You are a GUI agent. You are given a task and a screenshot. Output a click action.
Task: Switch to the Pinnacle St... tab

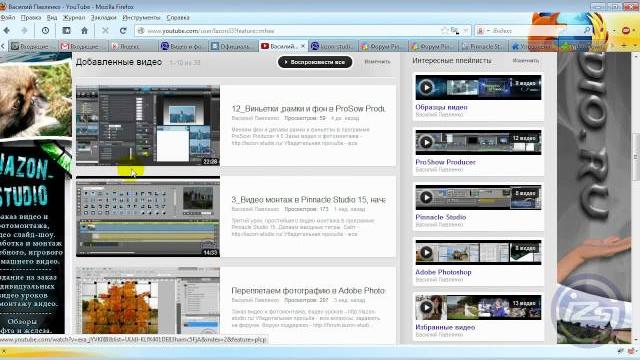pyautogui.click(x=482, y=47)
